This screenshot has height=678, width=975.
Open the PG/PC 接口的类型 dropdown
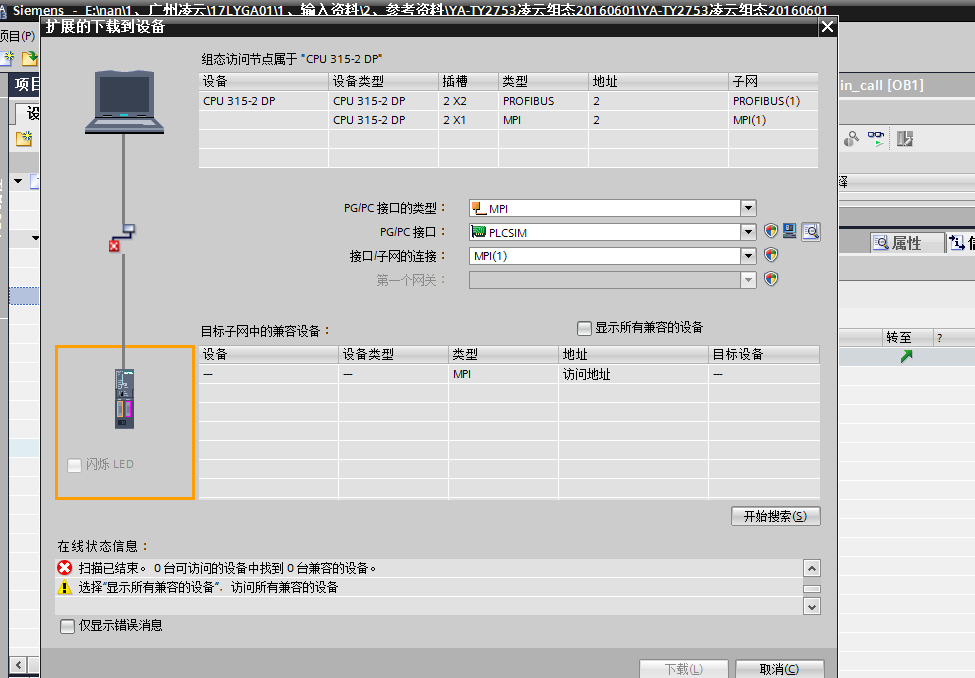pyautogui.click(x=748, y=208)
